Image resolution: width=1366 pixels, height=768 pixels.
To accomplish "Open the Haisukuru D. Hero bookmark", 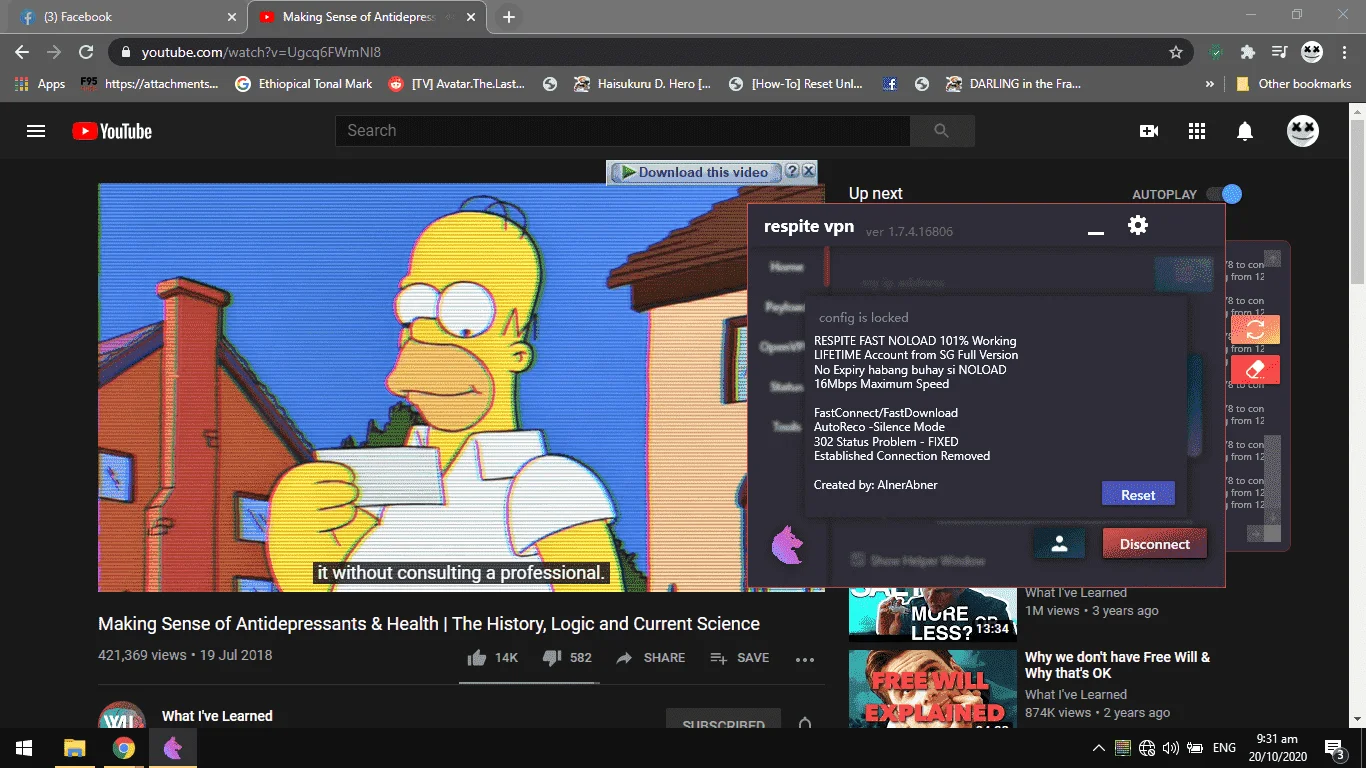I will point(643,84).
